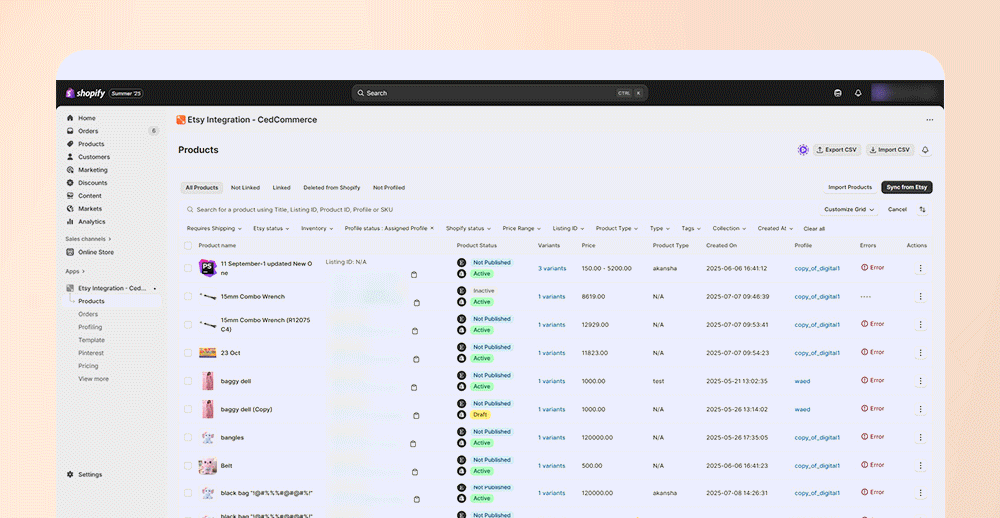Open the Shopify status filter dropdown
The image size is (1000, 518).
point(469,228)
